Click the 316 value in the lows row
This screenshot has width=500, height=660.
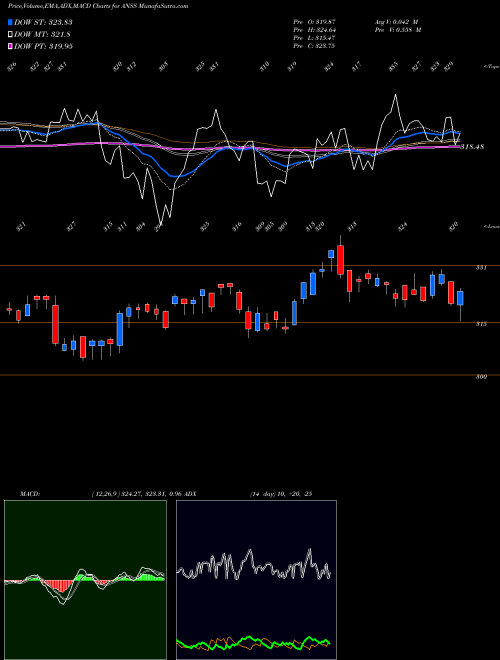coord(237,226)
